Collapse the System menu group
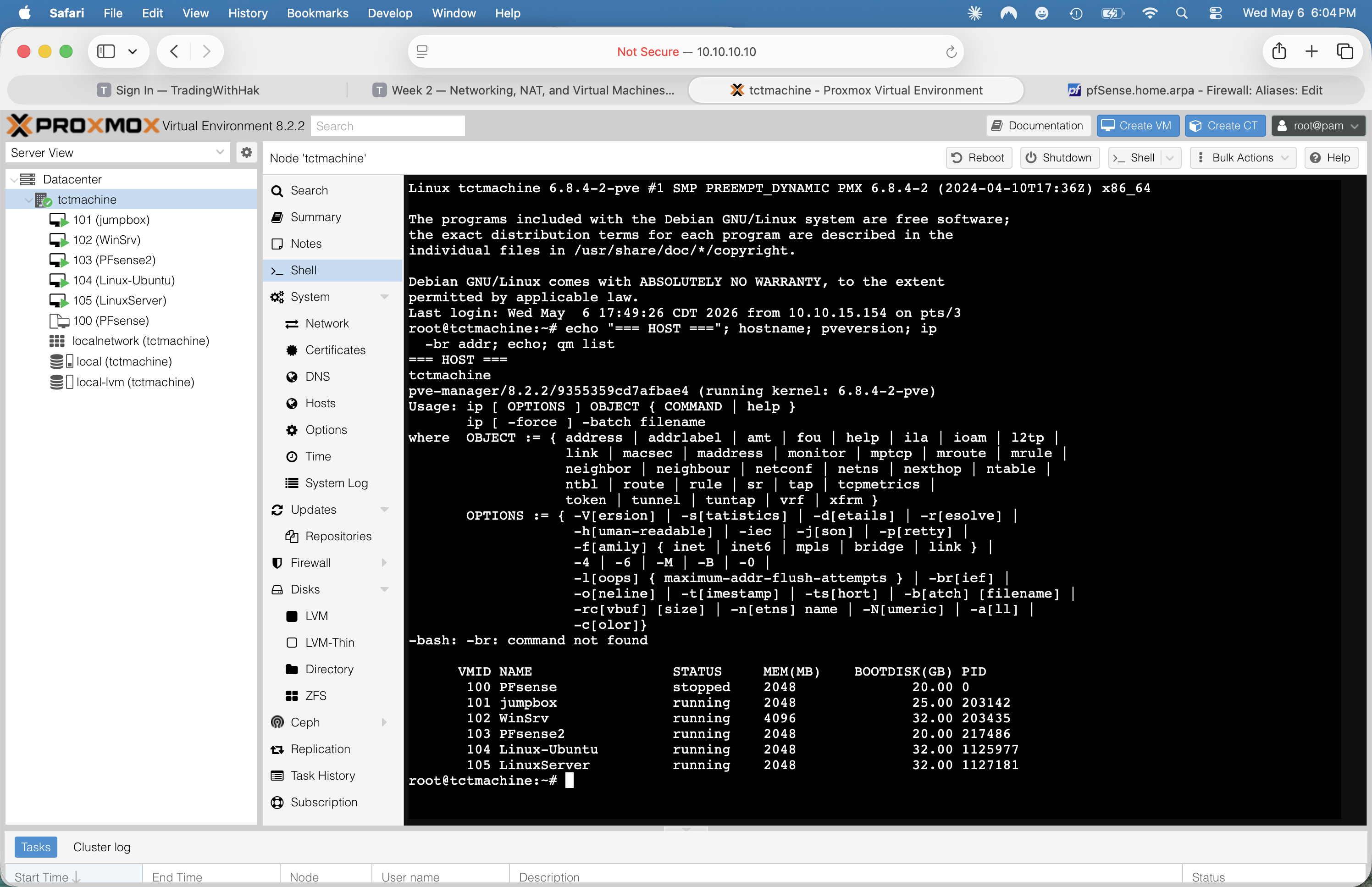 point(385,297)
